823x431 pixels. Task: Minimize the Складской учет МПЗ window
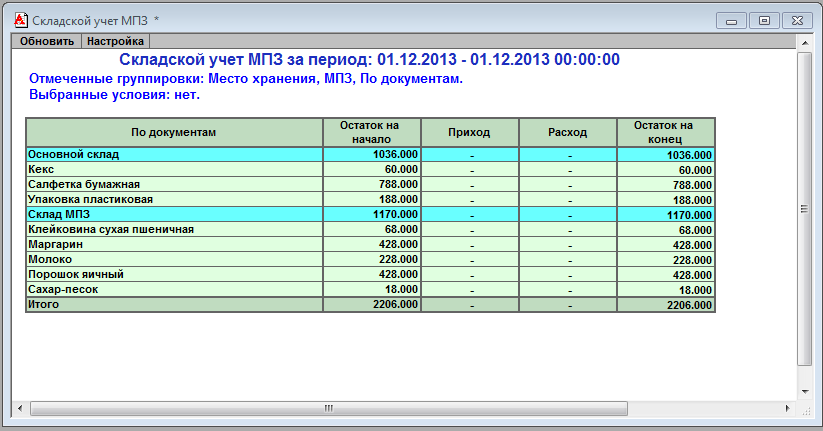click(731, 21)
